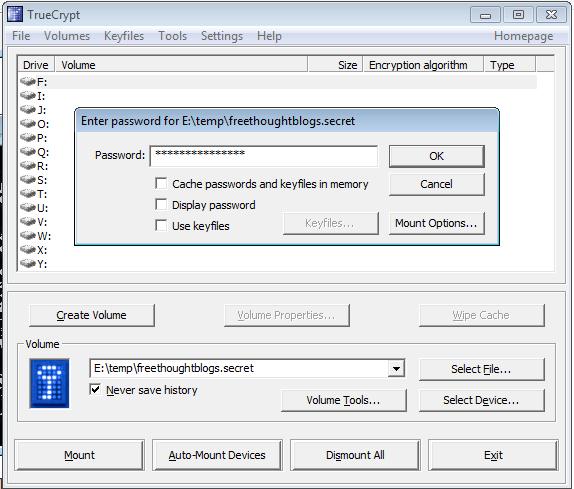
Task: Open the Help menu
Action: point(269,36)
